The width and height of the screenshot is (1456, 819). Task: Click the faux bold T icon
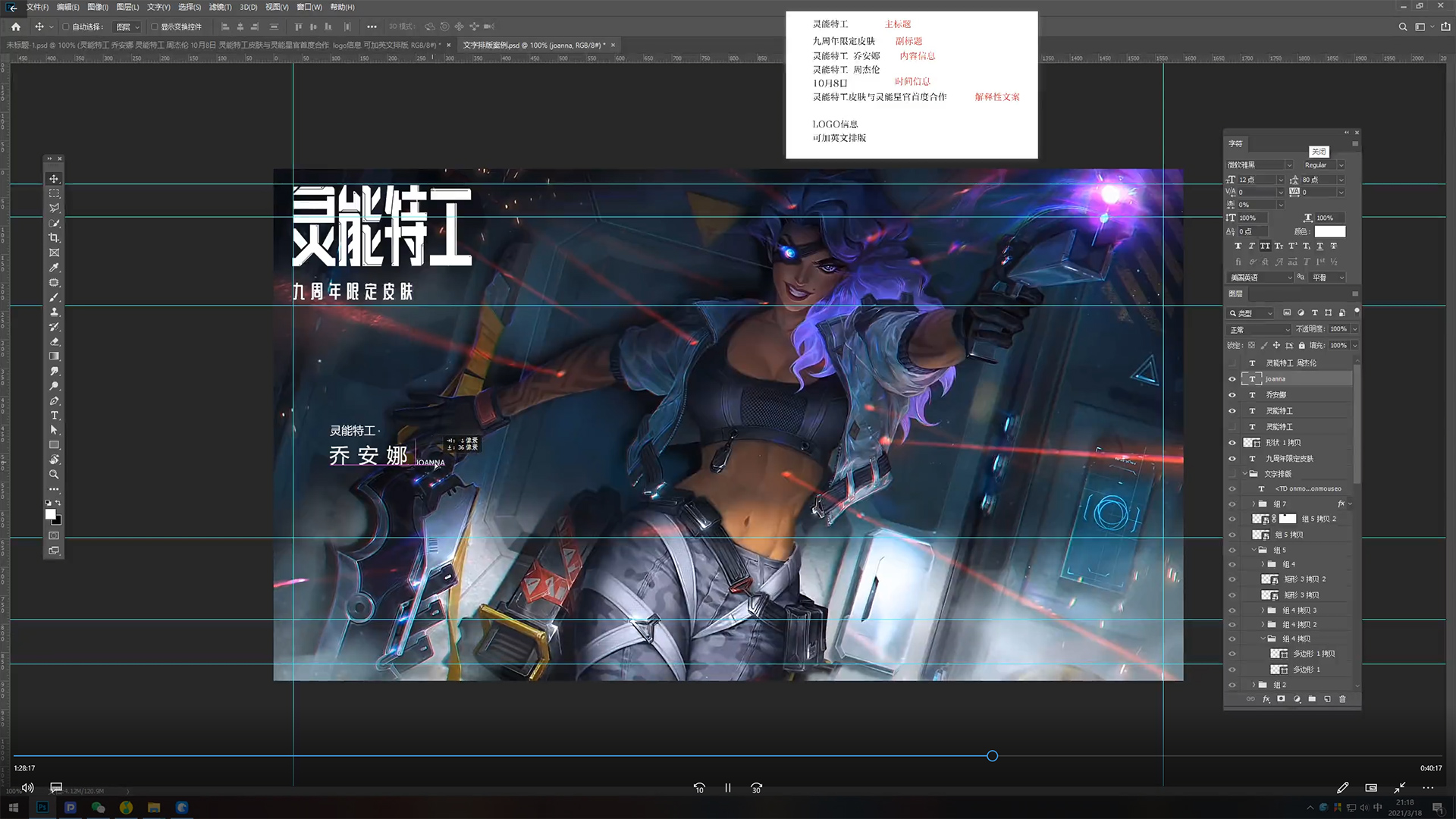[1238, 246]
